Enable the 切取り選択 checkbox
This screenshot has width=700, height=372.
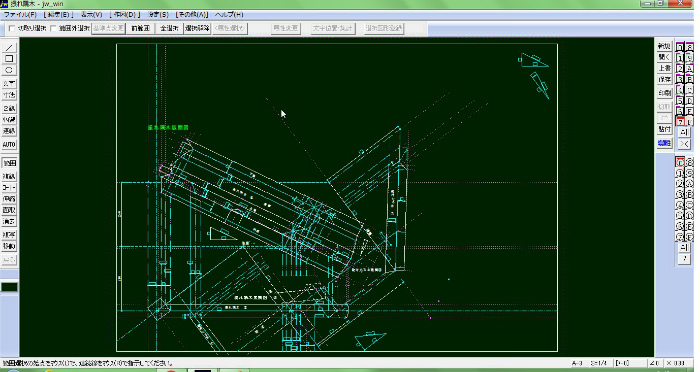pyautogui.click(x=12, y=28)
